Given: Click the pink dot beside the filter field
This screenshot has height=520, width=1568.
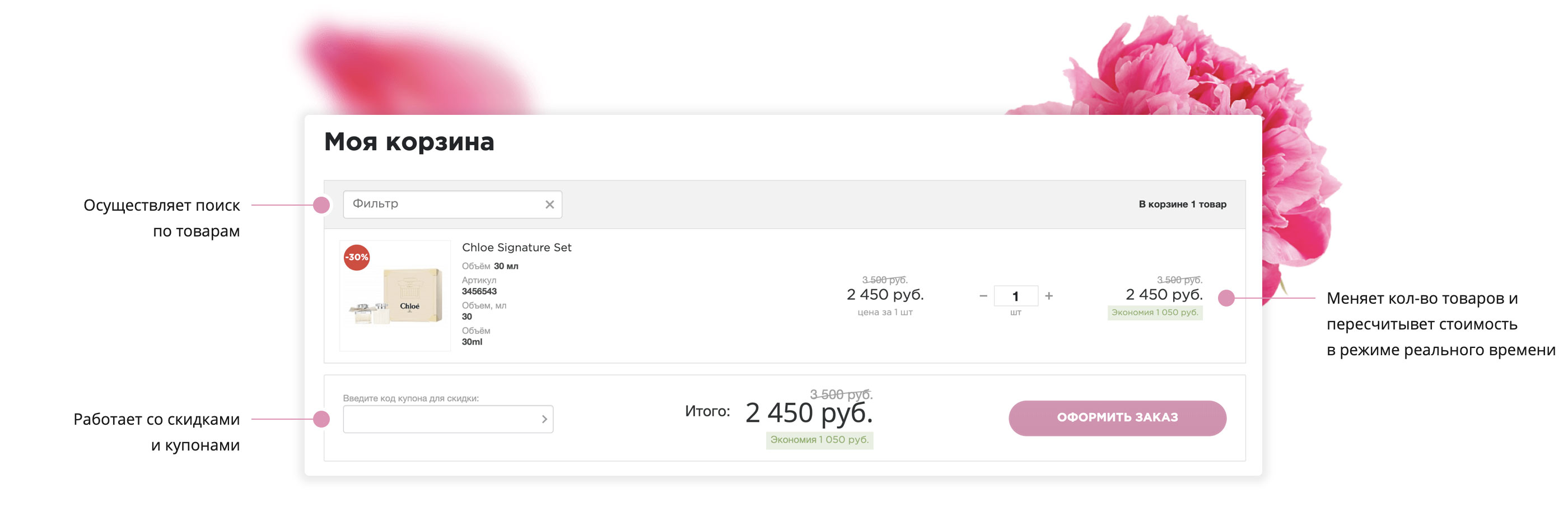Looking at the screenshot, I should (321, 205).
